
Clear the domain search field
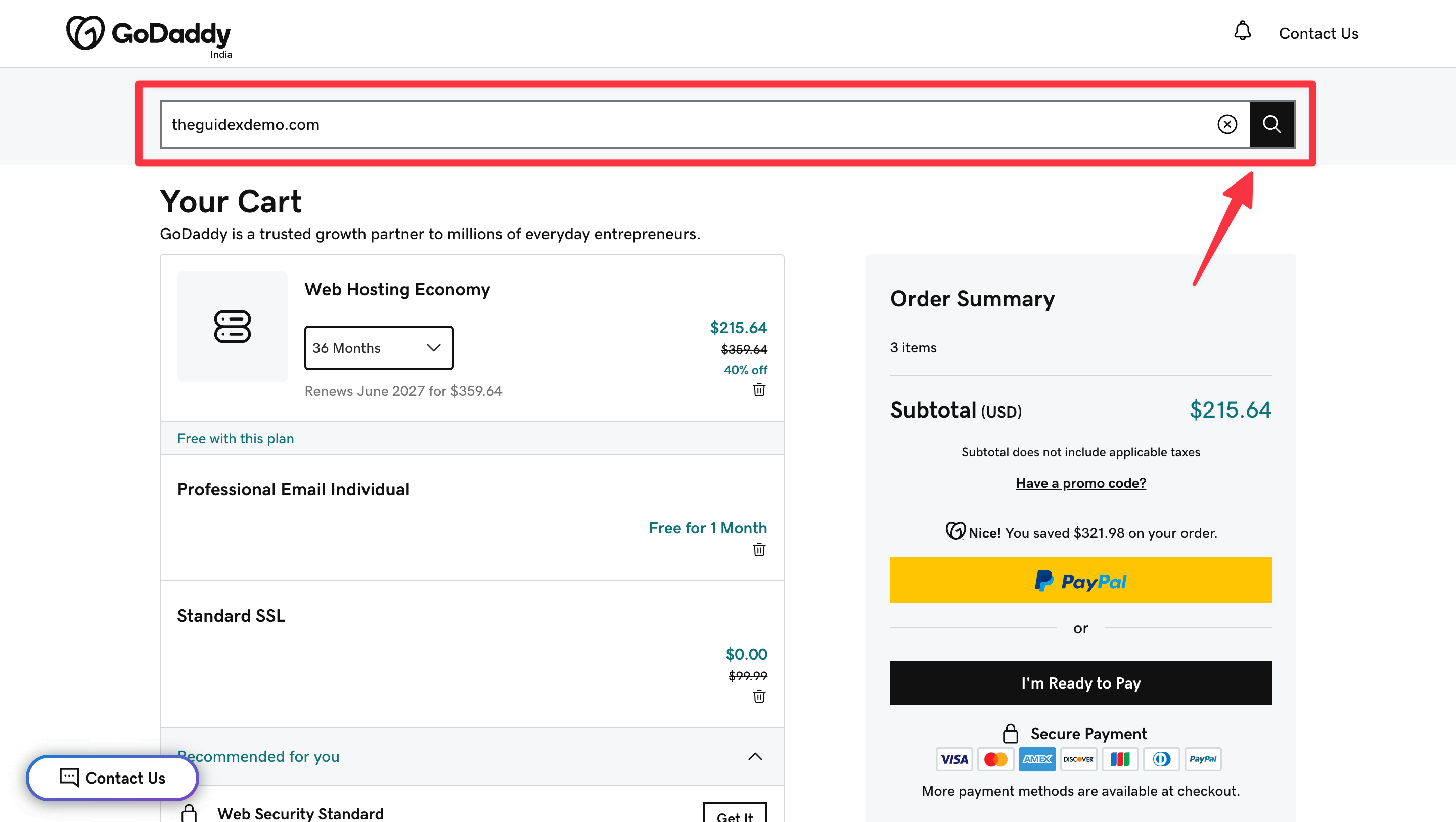tap(1226, 124)
